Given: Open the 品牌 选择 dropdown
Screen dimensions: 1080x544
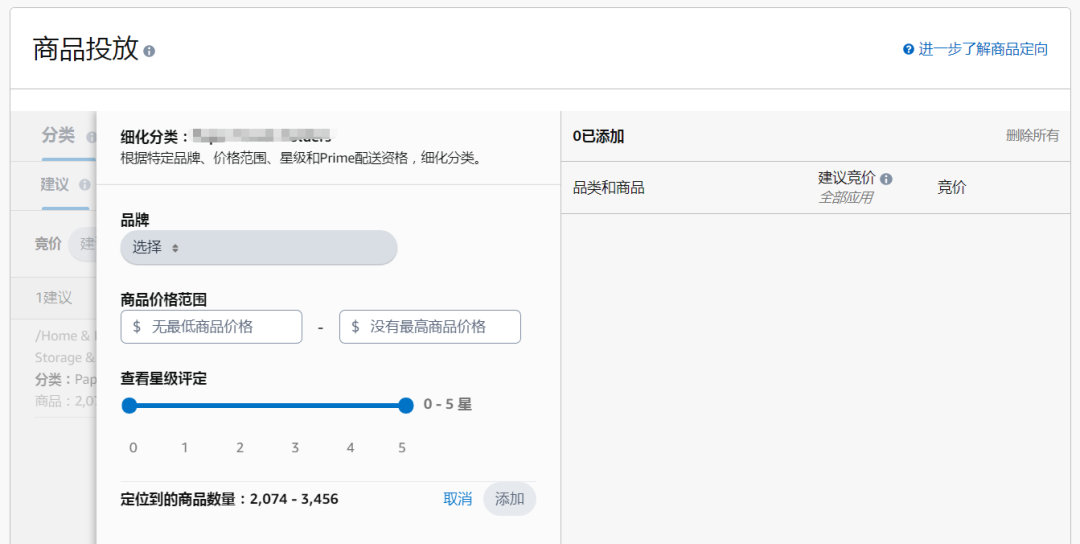Looking at the screenshot, I should coord(258,247).
